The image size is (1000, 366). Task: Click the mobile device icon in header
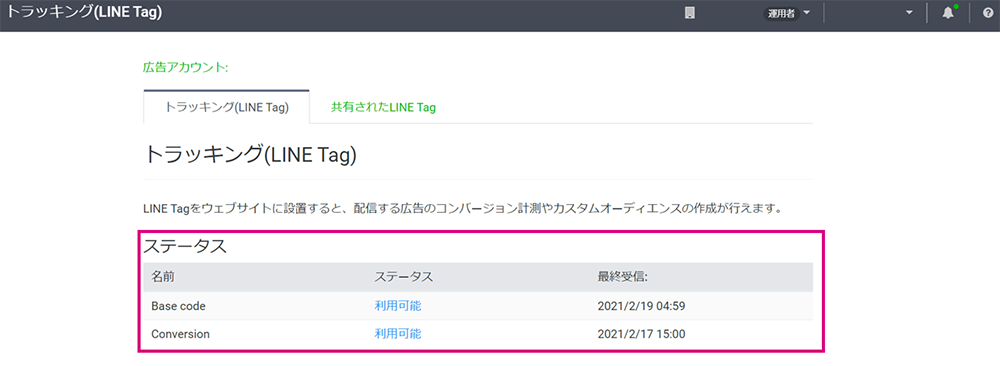[689, 13]
